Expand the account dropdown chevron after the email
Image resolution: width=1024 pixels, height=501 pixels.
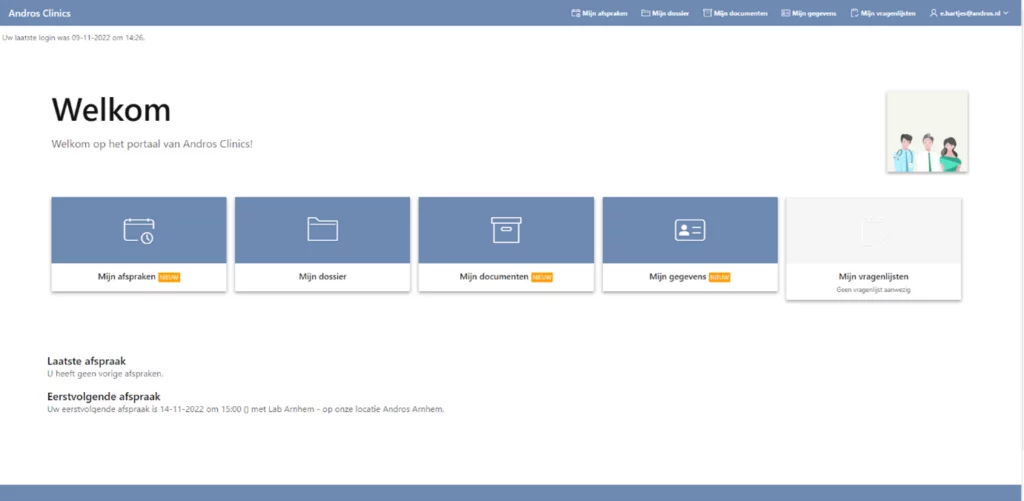1006,13
